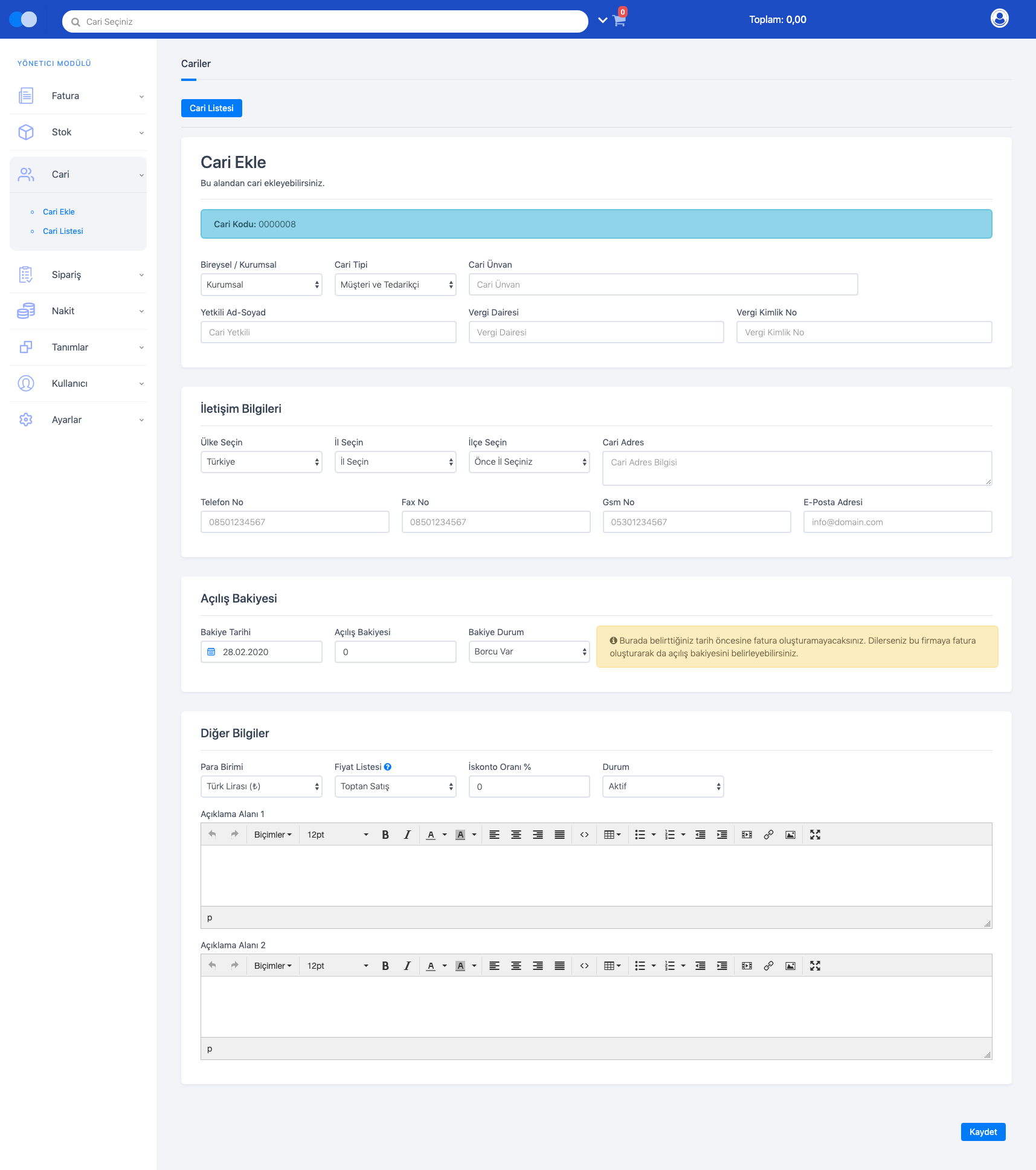This screenshot has height=1170, width=1036.
Task: Click the İskonto Oranı % field
Action: click(x=529, y=787)
